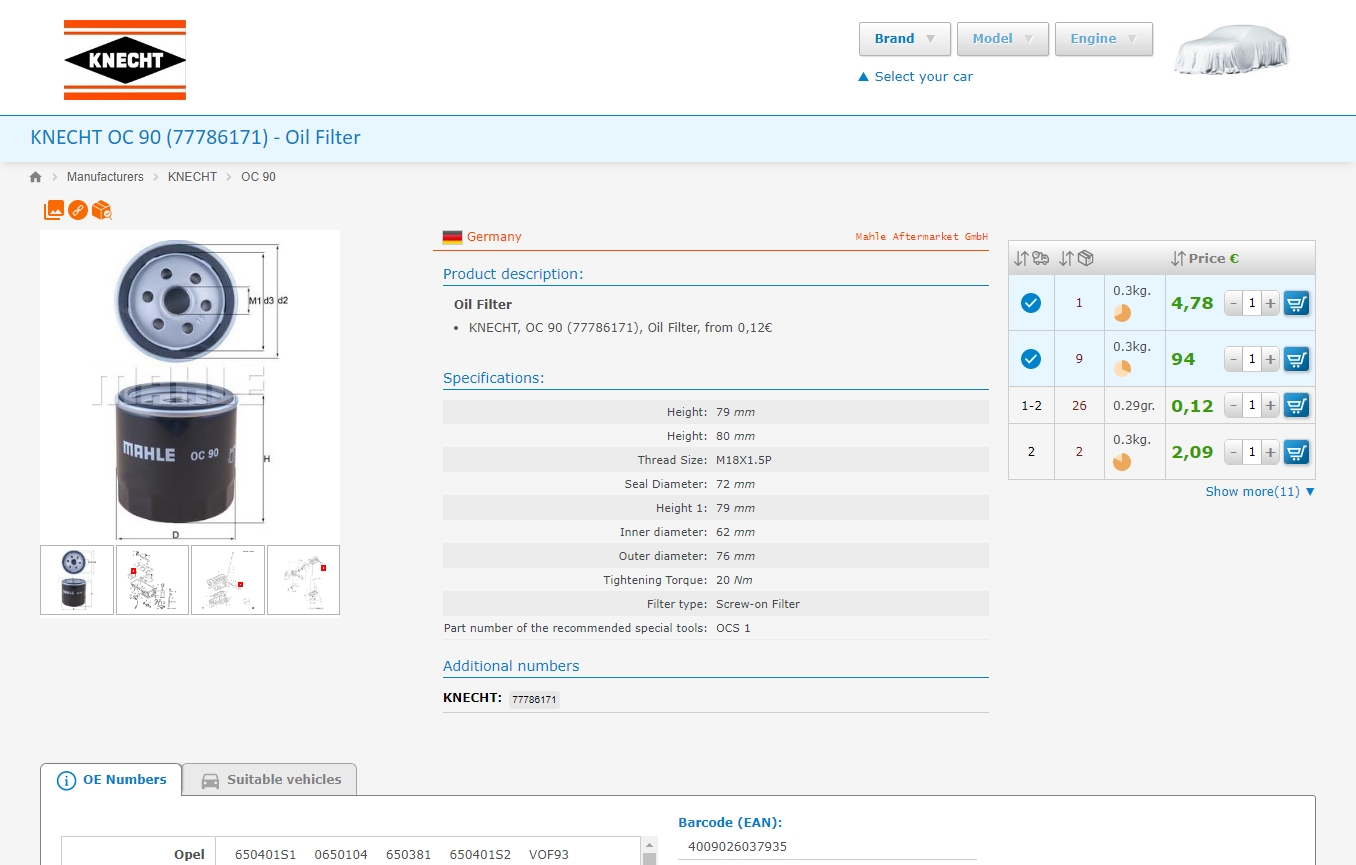This screenshot has height=865, width=1356.
Task: Open the main MAHLE OC 90 product image
Action: click(190, 387)
